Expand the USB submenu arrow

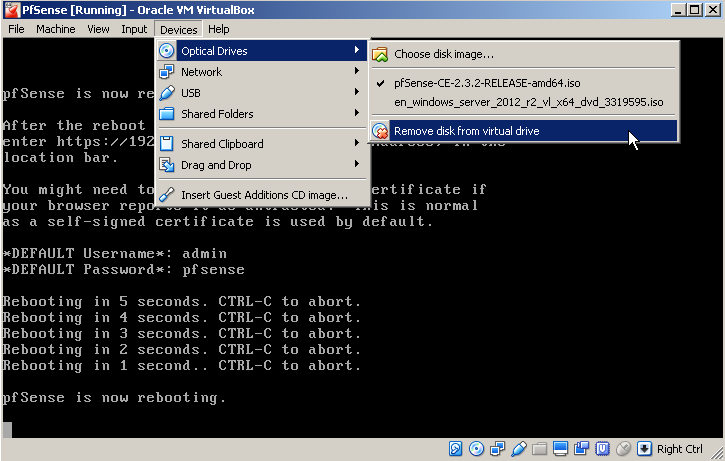[x=357, y=92]
